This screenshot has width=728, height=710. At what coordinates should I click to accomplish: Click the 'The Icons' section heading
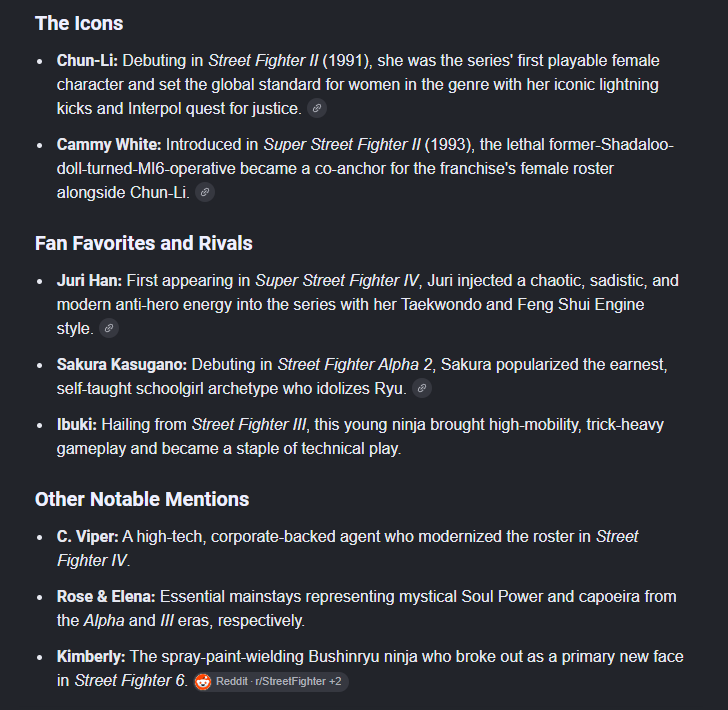click(x=79, y=24)
